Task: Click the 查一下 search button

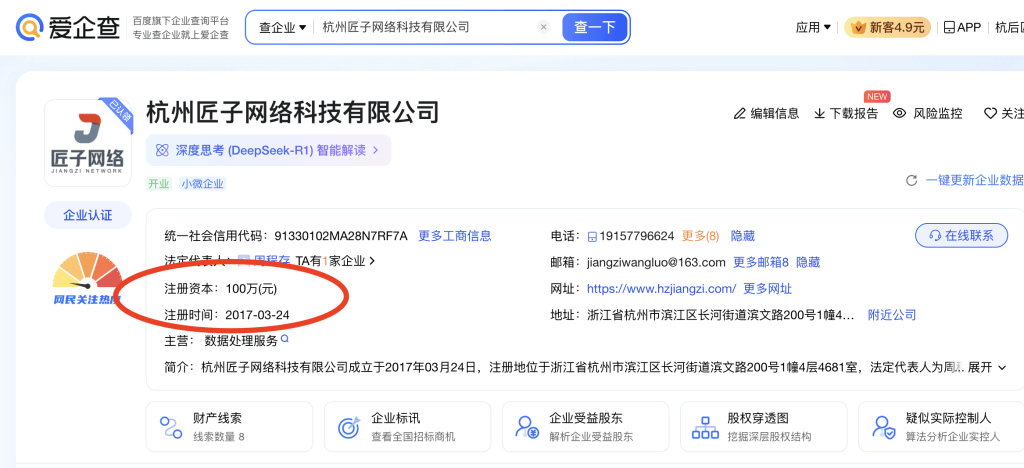Action: click(x=595, y=27)
